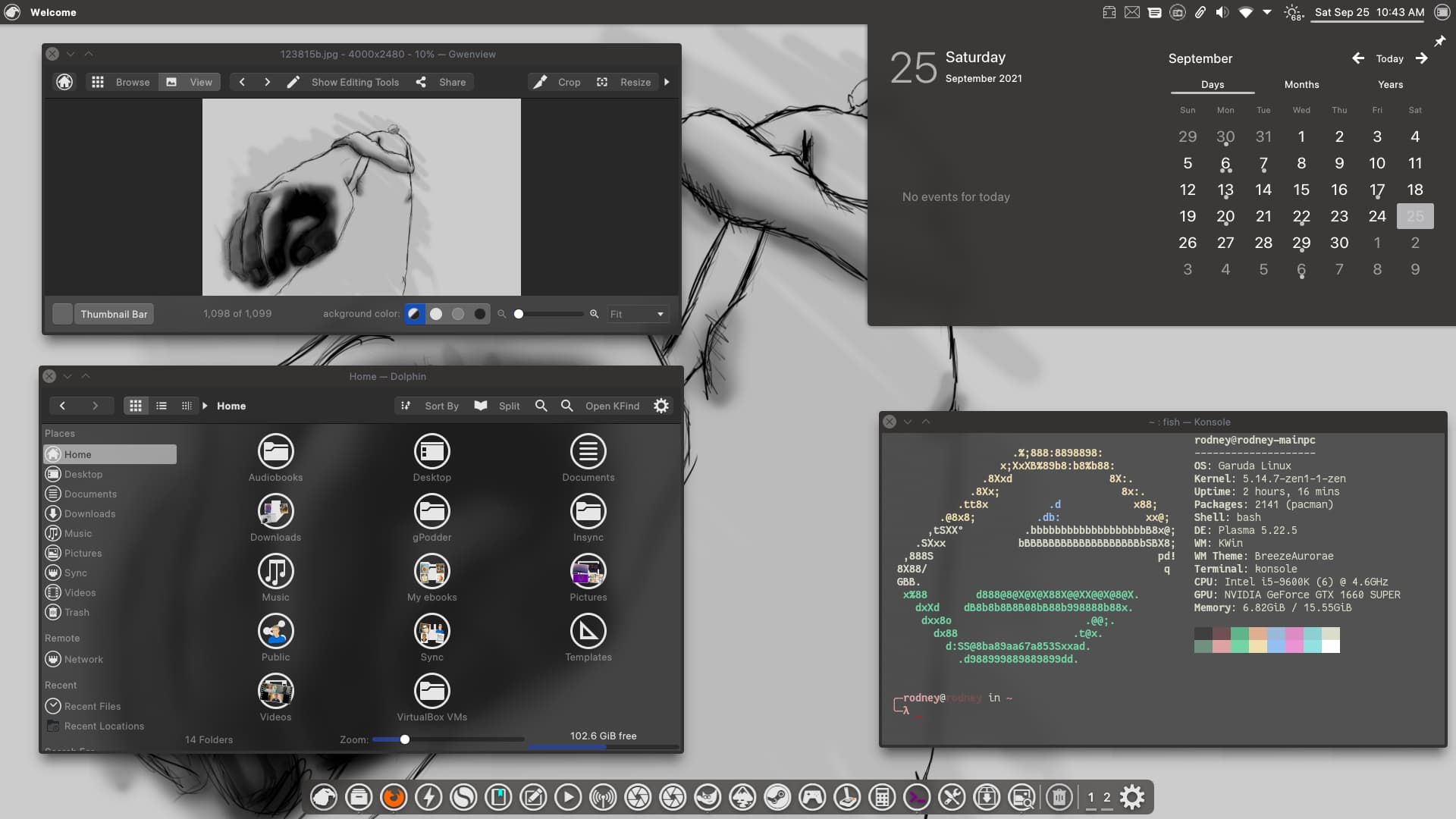
Task: Click the Show Editing Tools button
Action: (355, 82)
